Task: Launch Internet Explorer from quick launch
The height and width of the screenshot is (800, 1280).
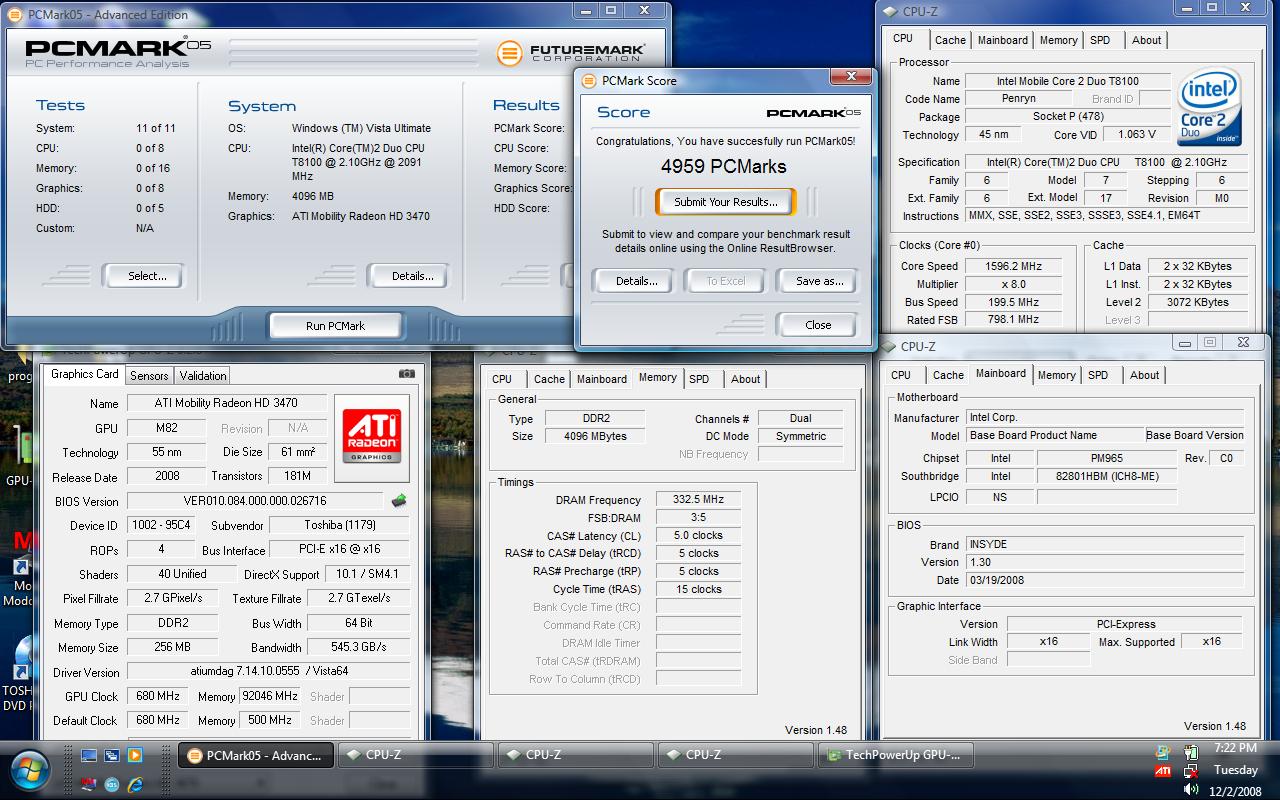Action: [135, 783]
